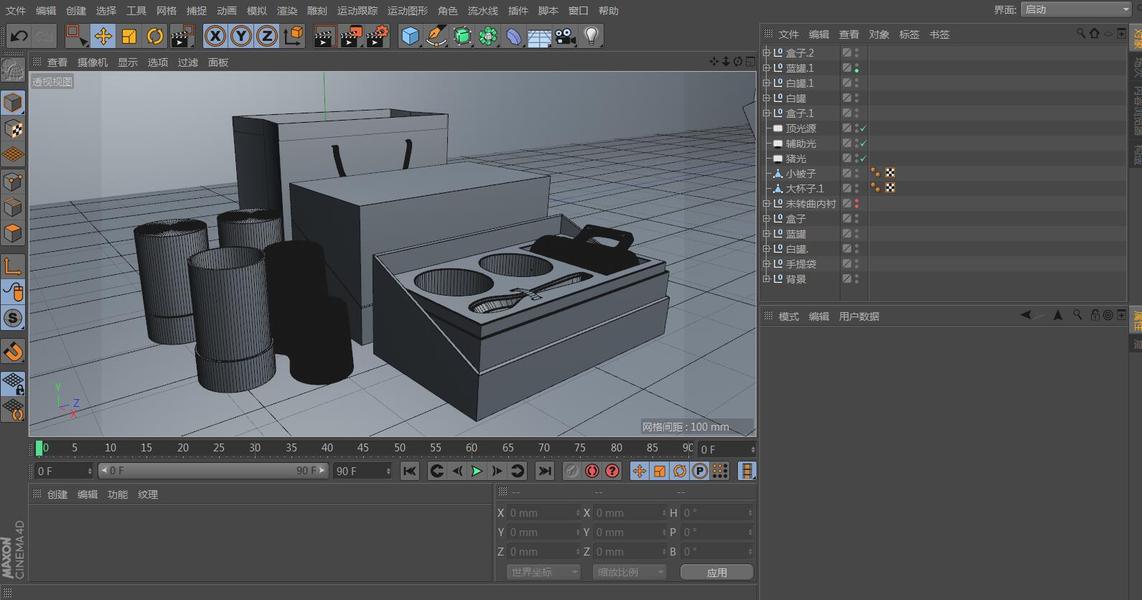Select the Move tool in top toolbar
Viewport: 1142px width, 600px height.
coord(103,37)
